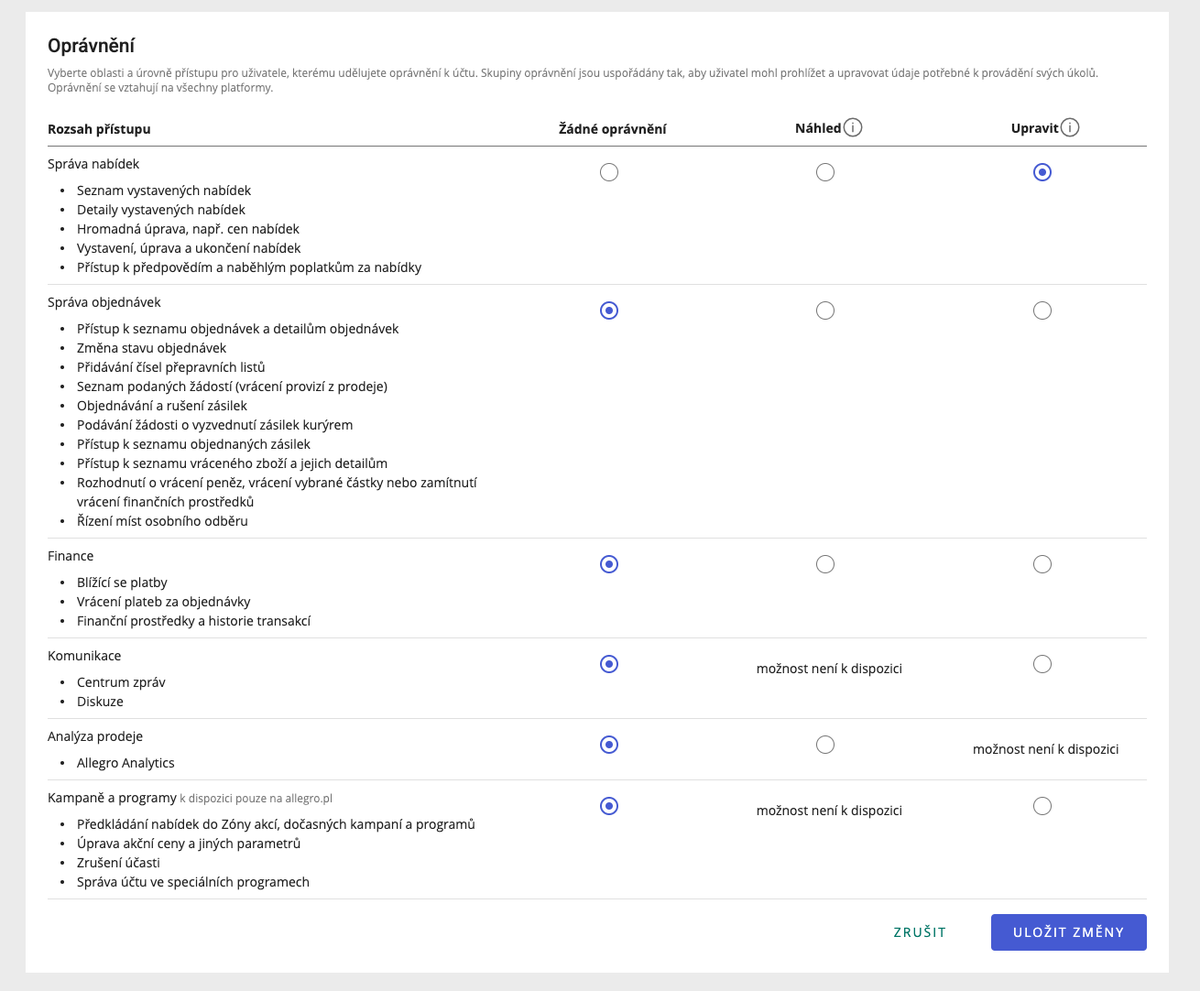Screen dimensions: 1200x991
Task: Click 'možnost není k dispozici' in Kampaně row
Action: click(x=829, y=811)
